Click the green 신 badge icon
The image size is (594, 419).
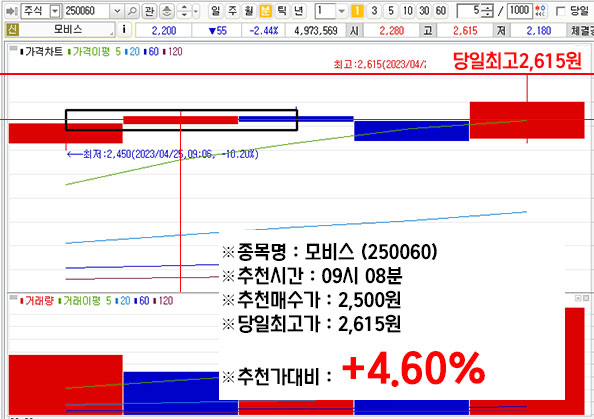coord(12,29)
